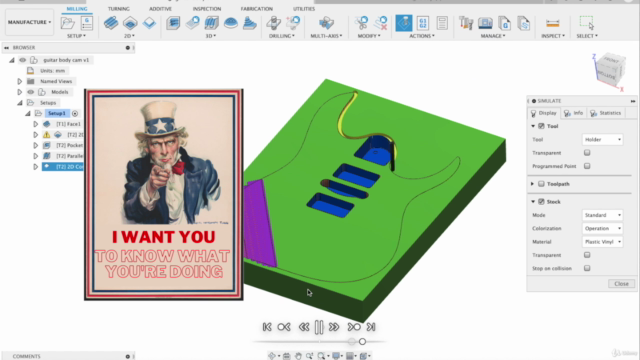Expand the Models tree node
Image resolution: width=640 pixels, height=360 pixels.
click(x=19, y=92)
